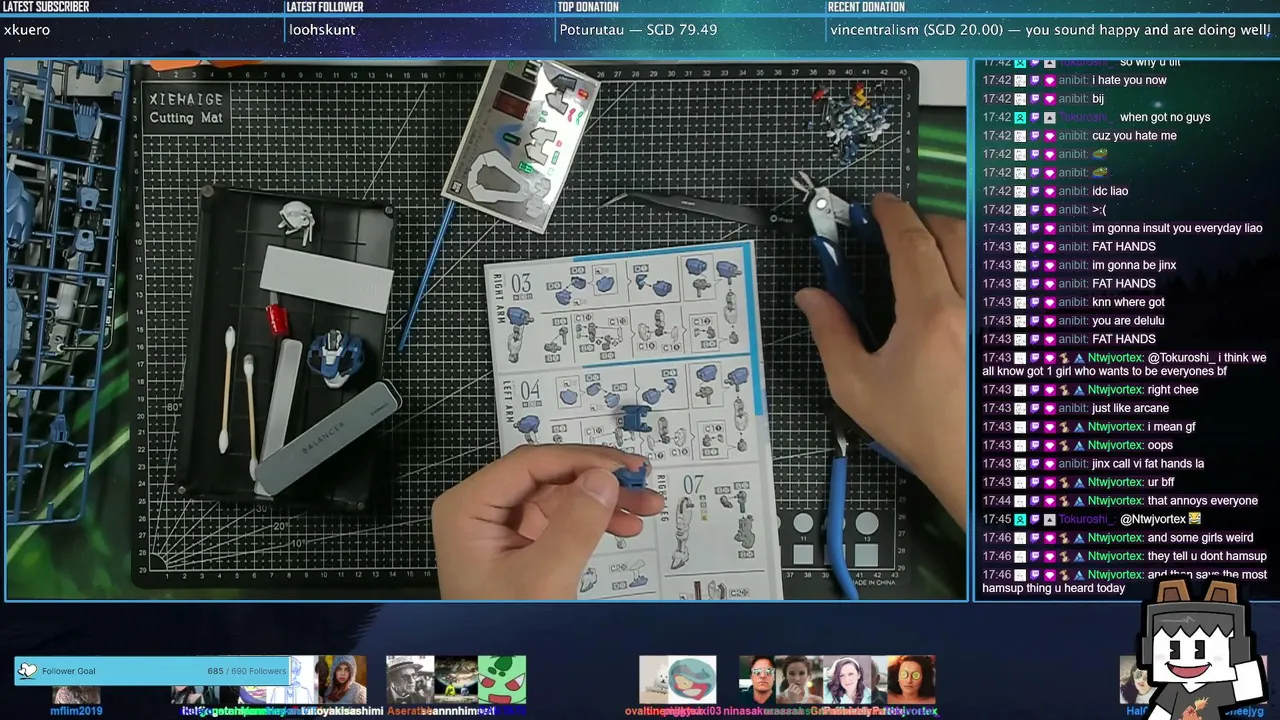1280x720 pixels.
Task: Click the latest subscriber name 'xkuero'
Action: tap(27, 30)
